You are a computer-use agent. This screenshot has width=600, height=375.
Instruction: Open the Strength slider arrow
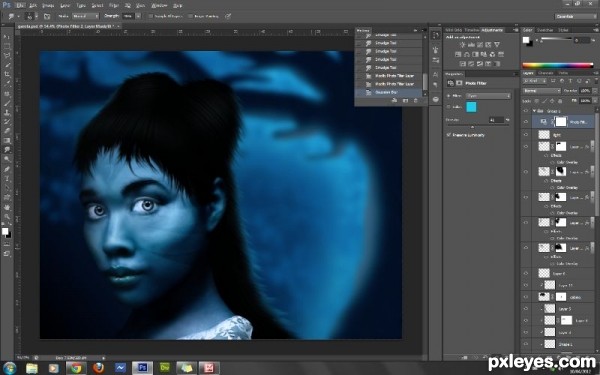click(138, 16)
